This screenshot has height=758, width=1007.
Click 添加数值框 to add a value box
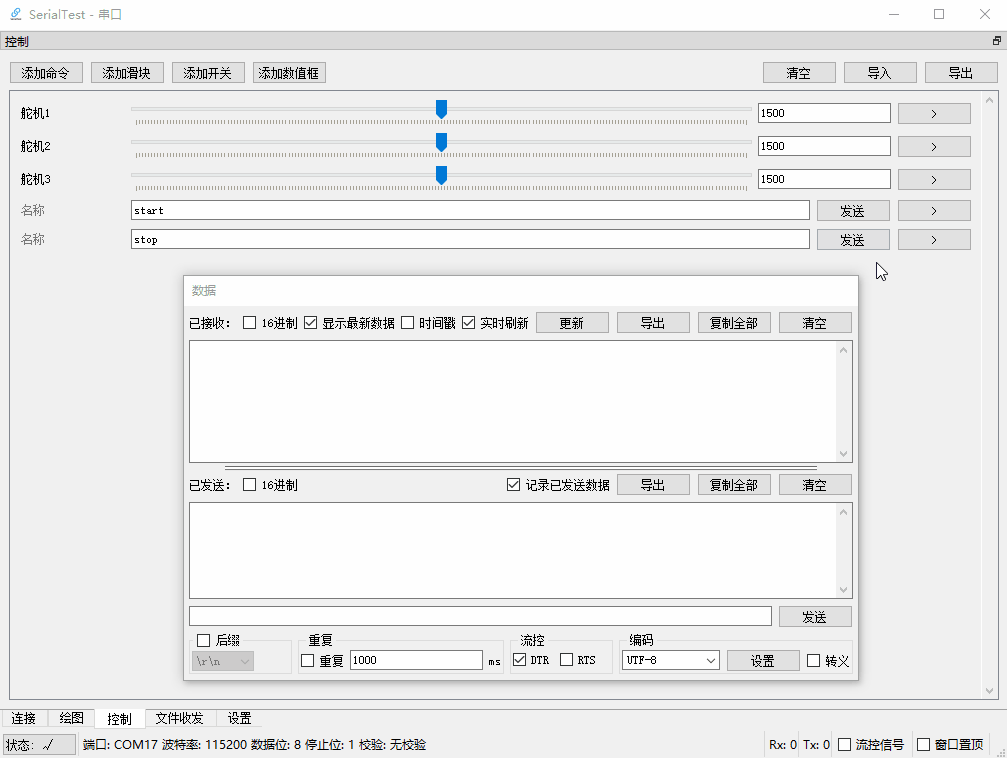288,72
